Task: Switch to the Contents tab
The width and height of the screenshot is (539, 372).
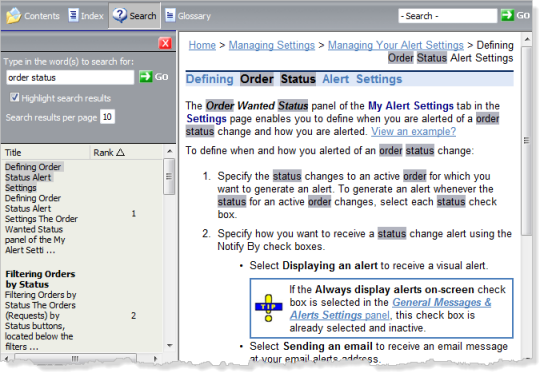Action: [x=33, y=15]
